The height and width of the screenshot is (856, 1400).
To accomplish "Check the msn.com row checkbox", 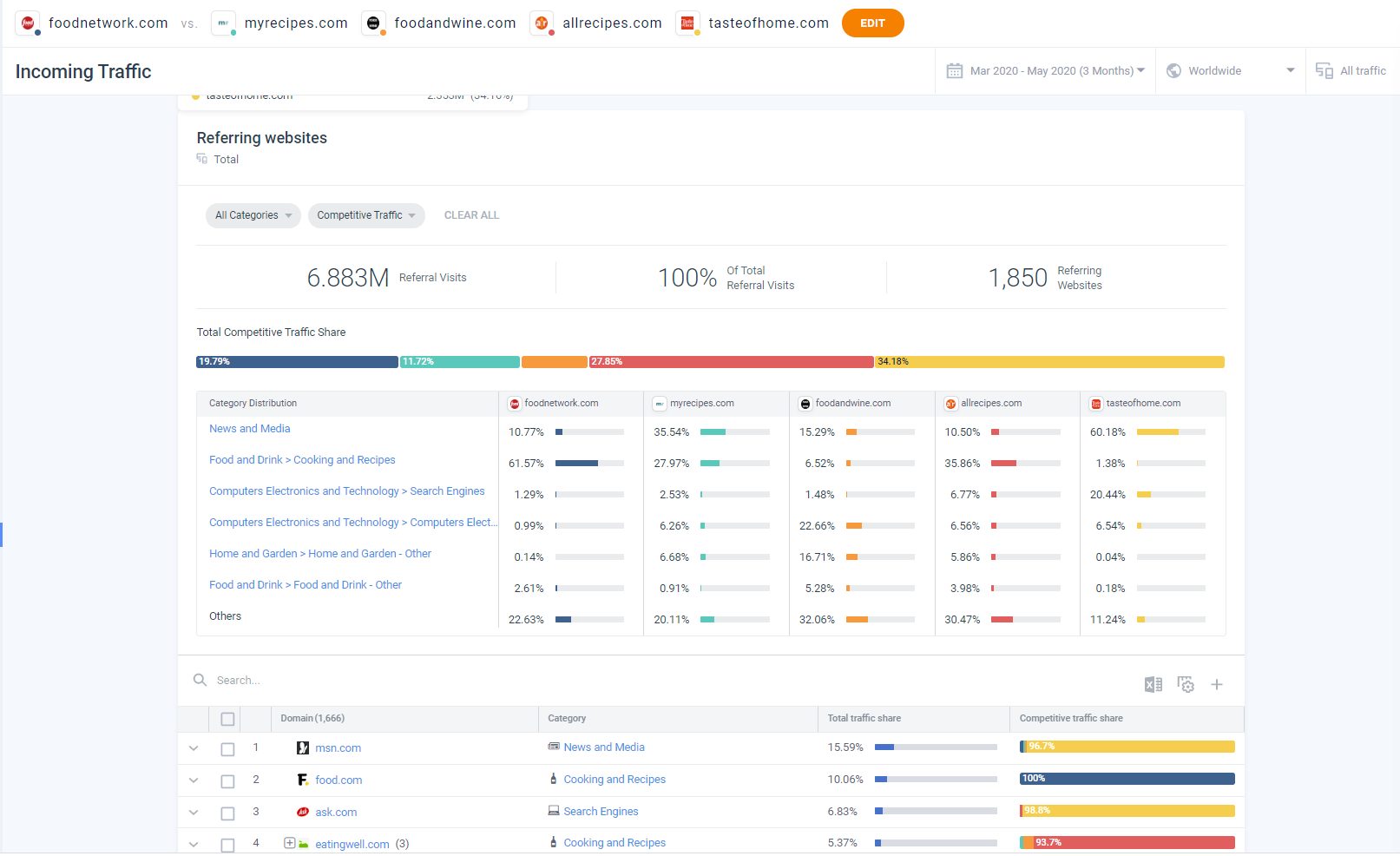I will pyautogui.click(x=227, y=749).
